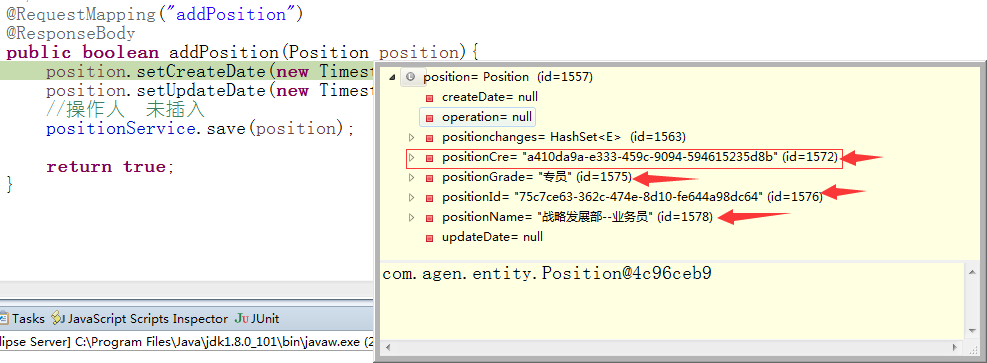
Task: Click the position.setUpdateDate code line
Action: pyautogui.click(x=210, y=90)
